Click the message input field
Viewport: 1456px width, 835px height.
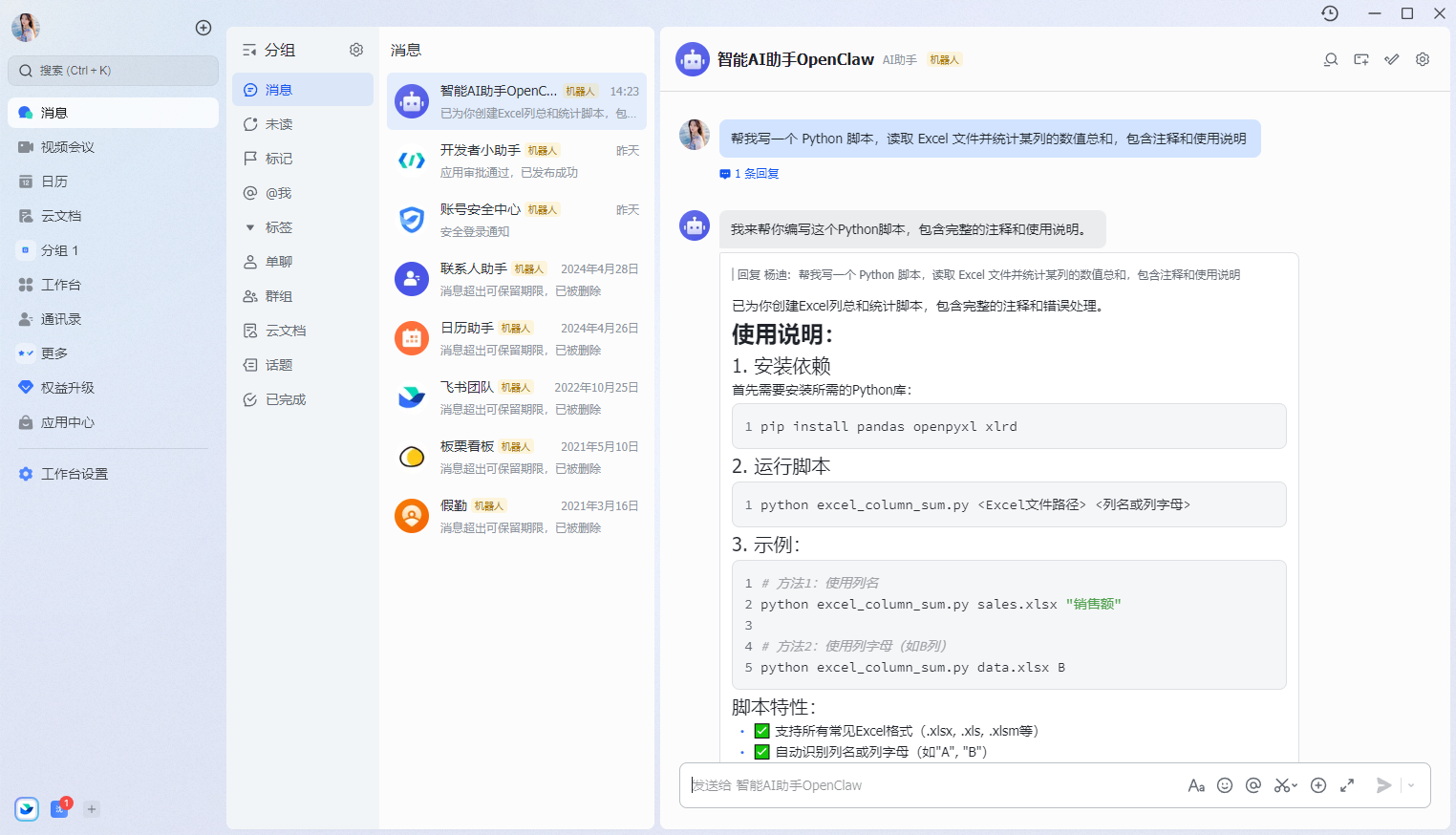(927, 784)
